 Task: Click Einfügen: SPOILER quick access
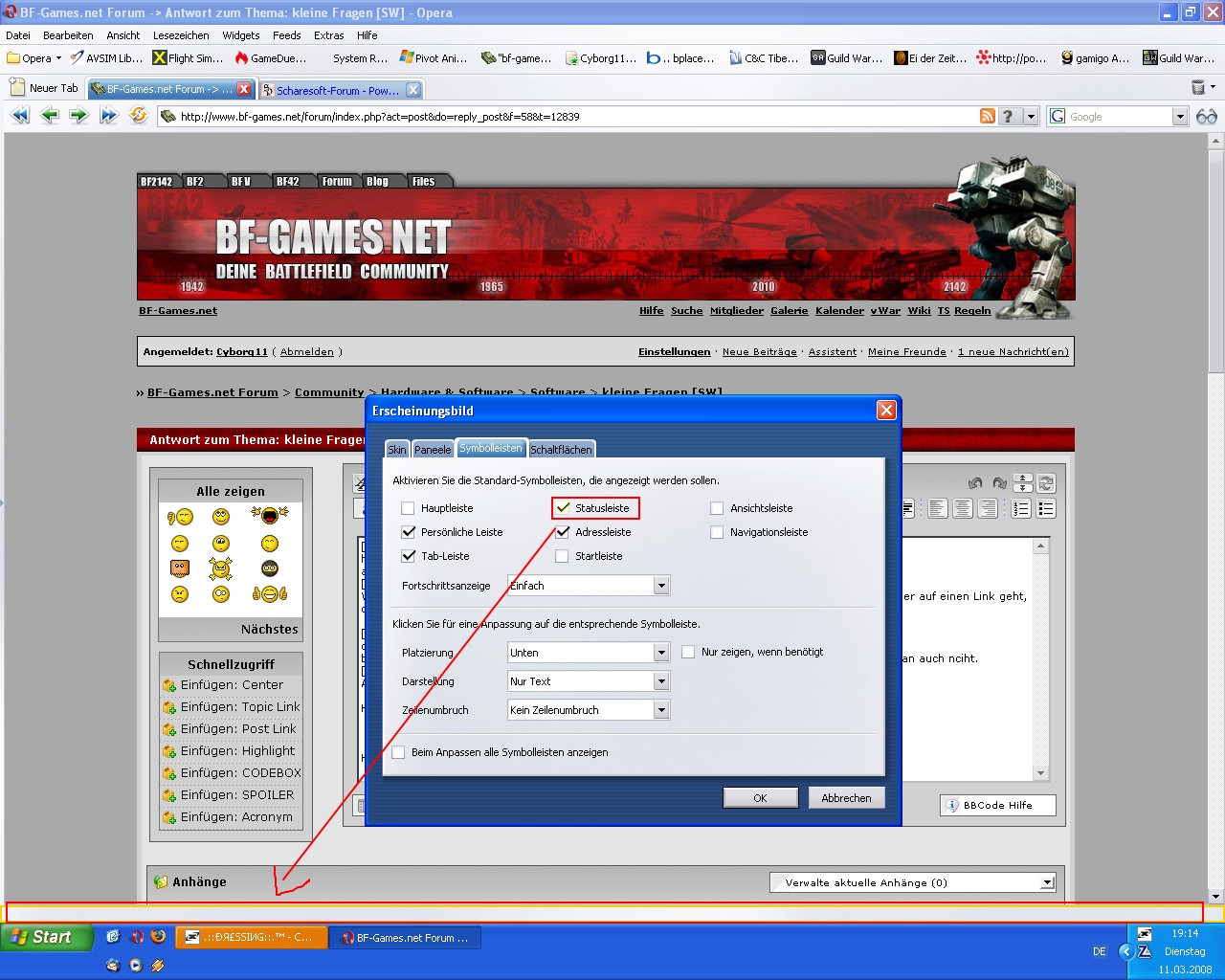coord(237,795)
